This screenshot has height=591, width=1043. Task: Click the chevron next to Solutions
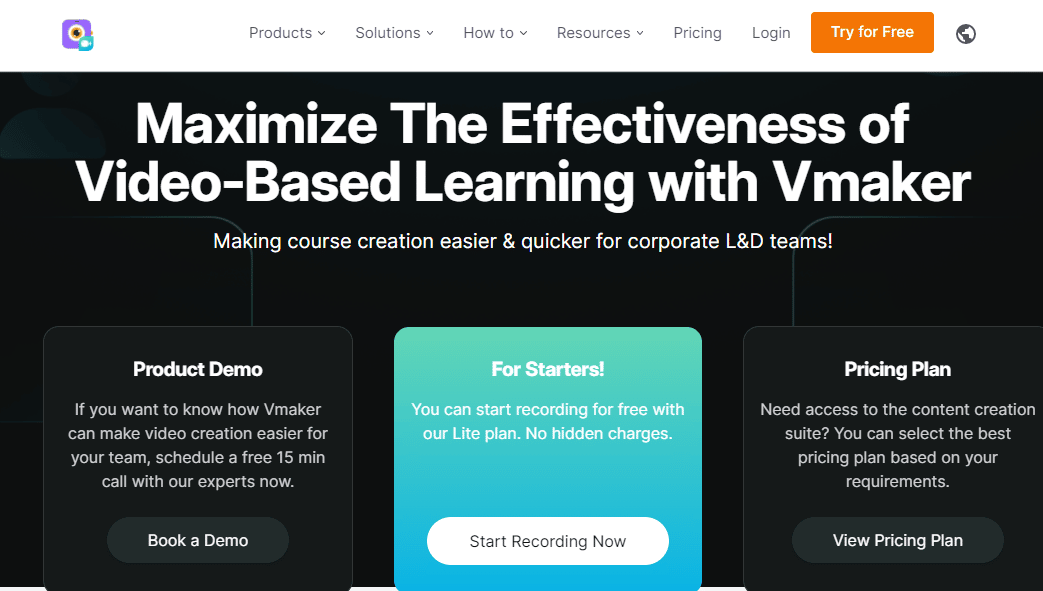430,33
